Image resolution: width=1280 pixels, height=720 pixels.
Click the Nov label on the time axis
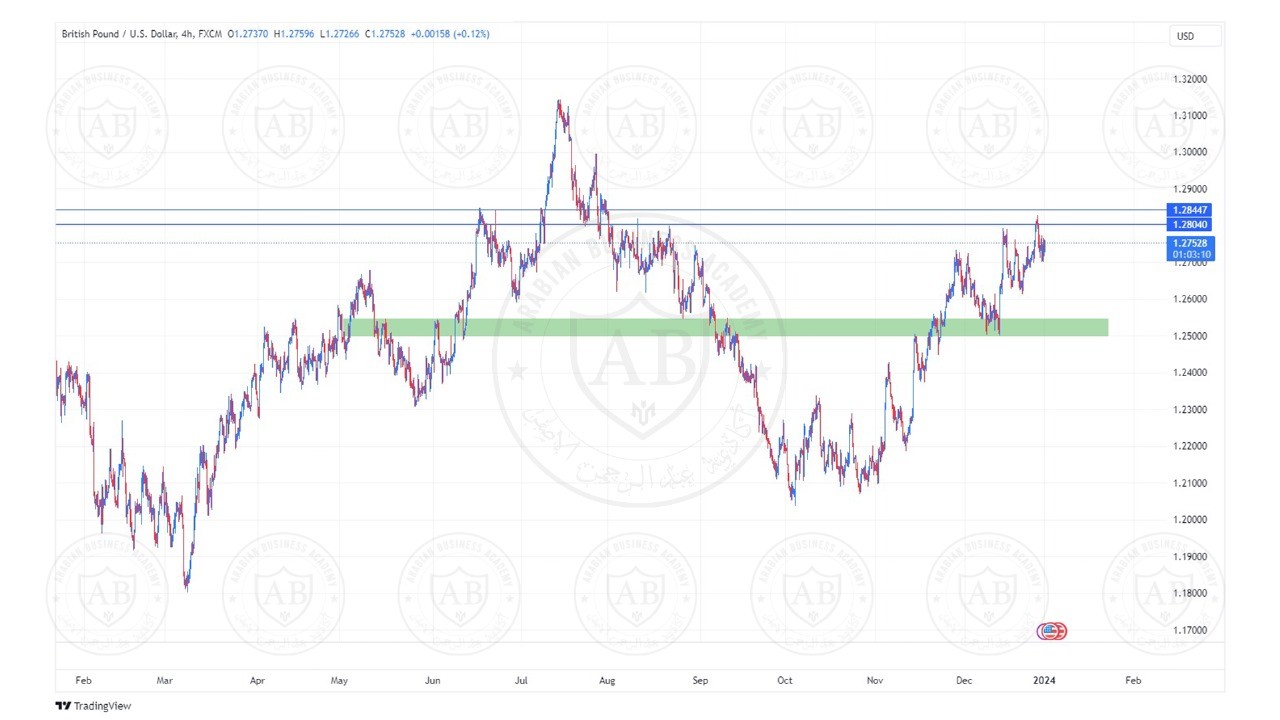875,681
